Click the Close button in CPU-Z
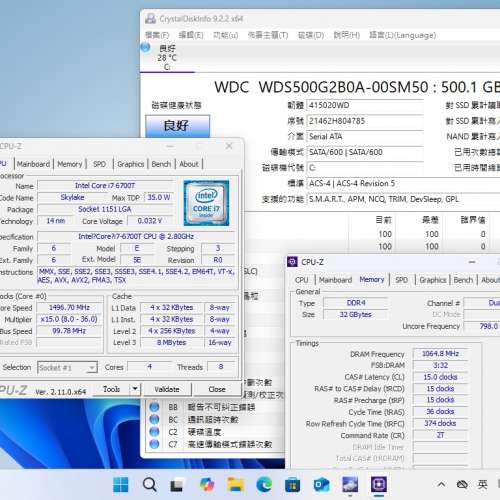This screenshot has height=500, width=500. pos(217,389)
